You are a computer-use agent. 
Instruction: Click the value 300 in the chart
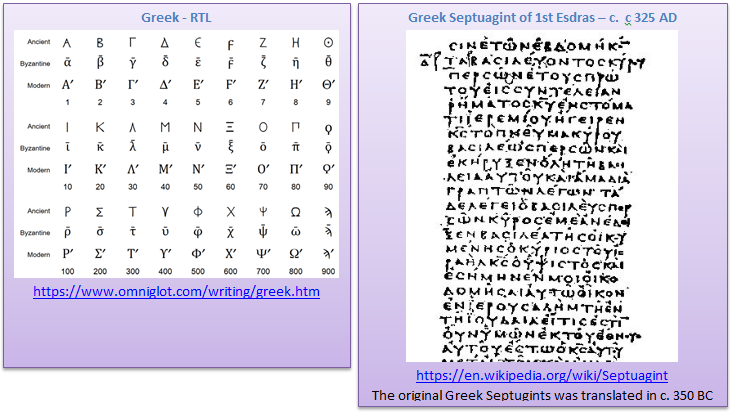click(132, 271)
